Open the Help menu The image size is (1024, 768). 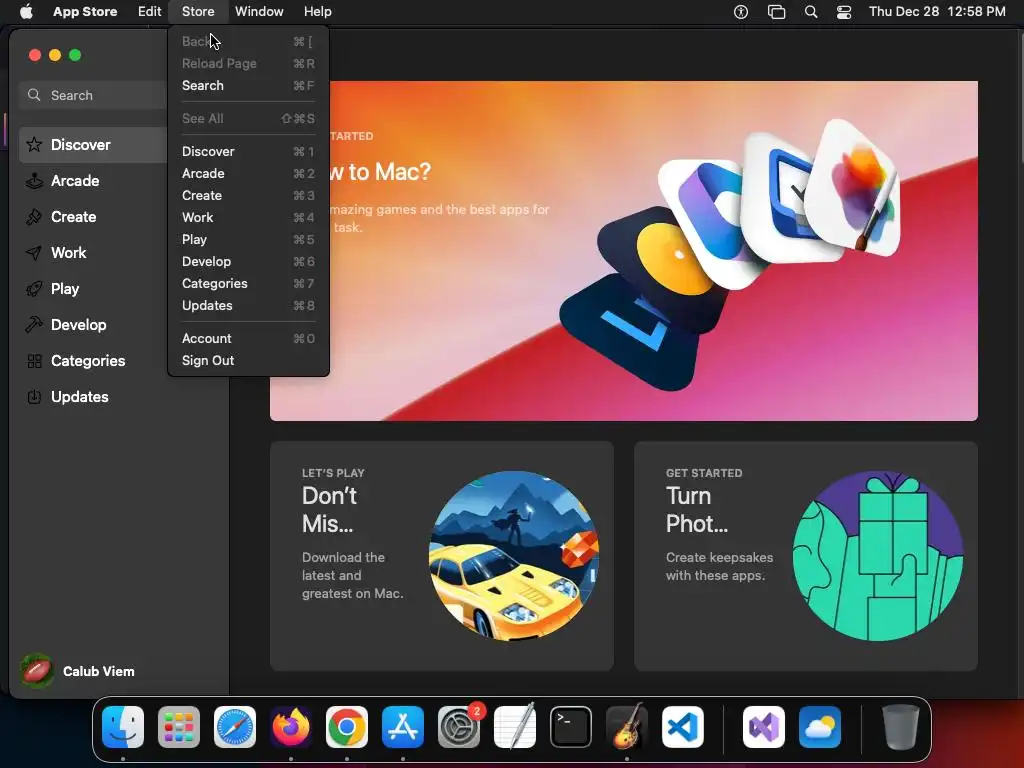click(318, 12)
